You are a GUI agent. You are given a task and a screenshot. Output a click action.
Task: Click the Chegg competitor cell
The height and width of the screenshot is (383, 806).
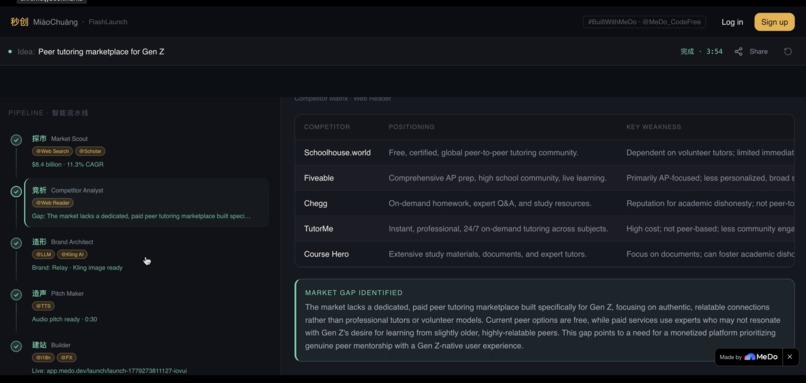pos(315,203)
